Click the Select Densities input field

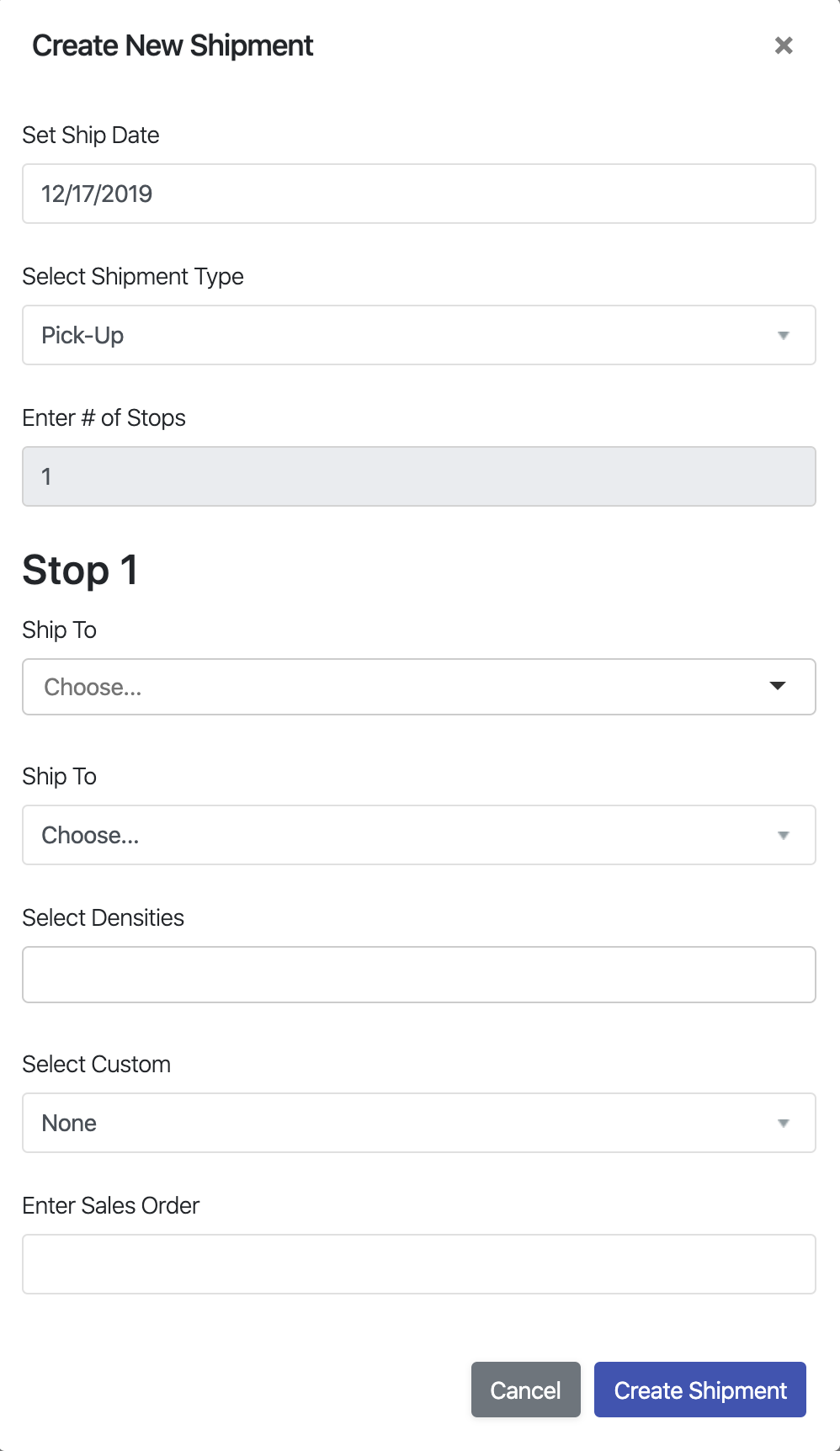[x=419, y=974]
